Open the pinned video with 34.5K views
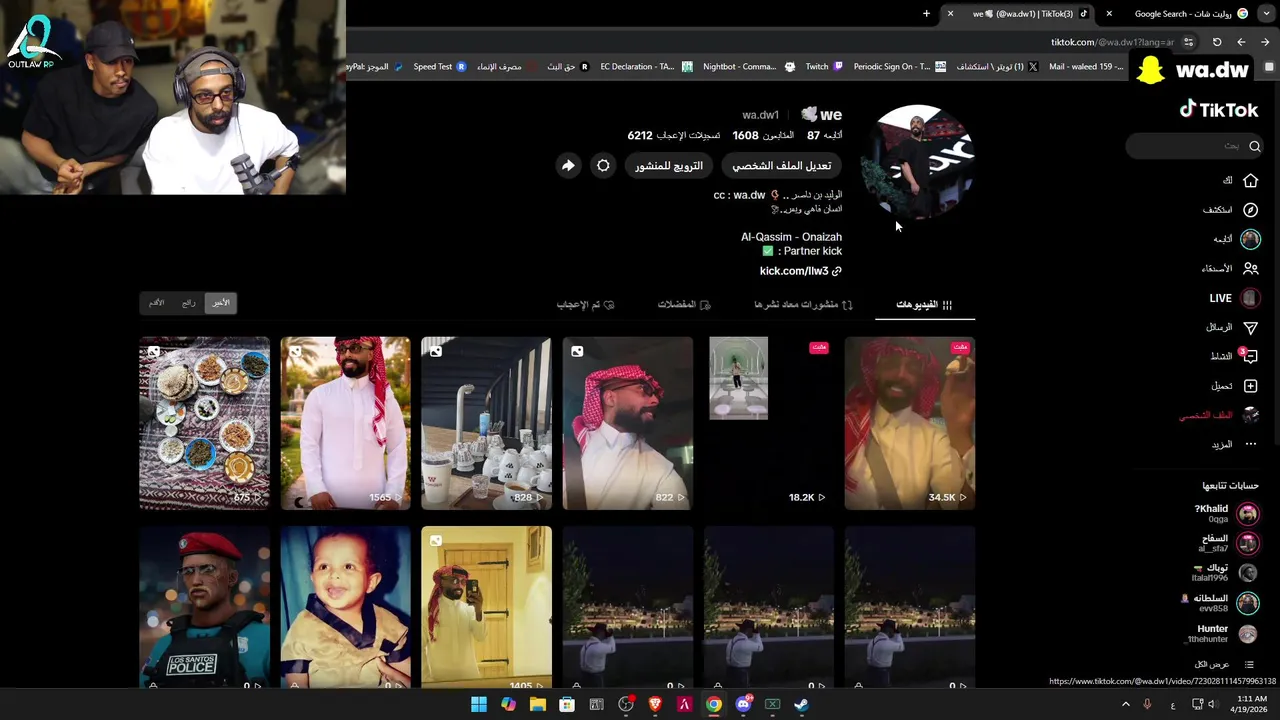1280x720 pixels. 910,424
